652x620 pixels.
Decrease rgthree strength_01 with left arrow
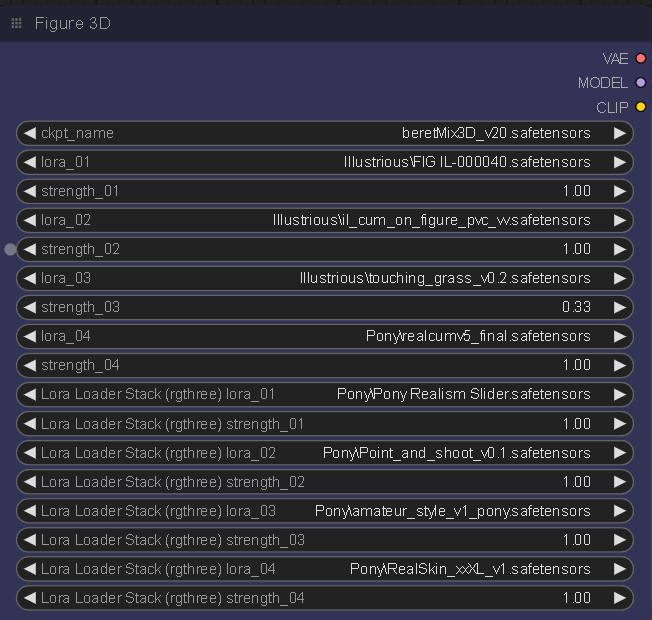[30, 424]
